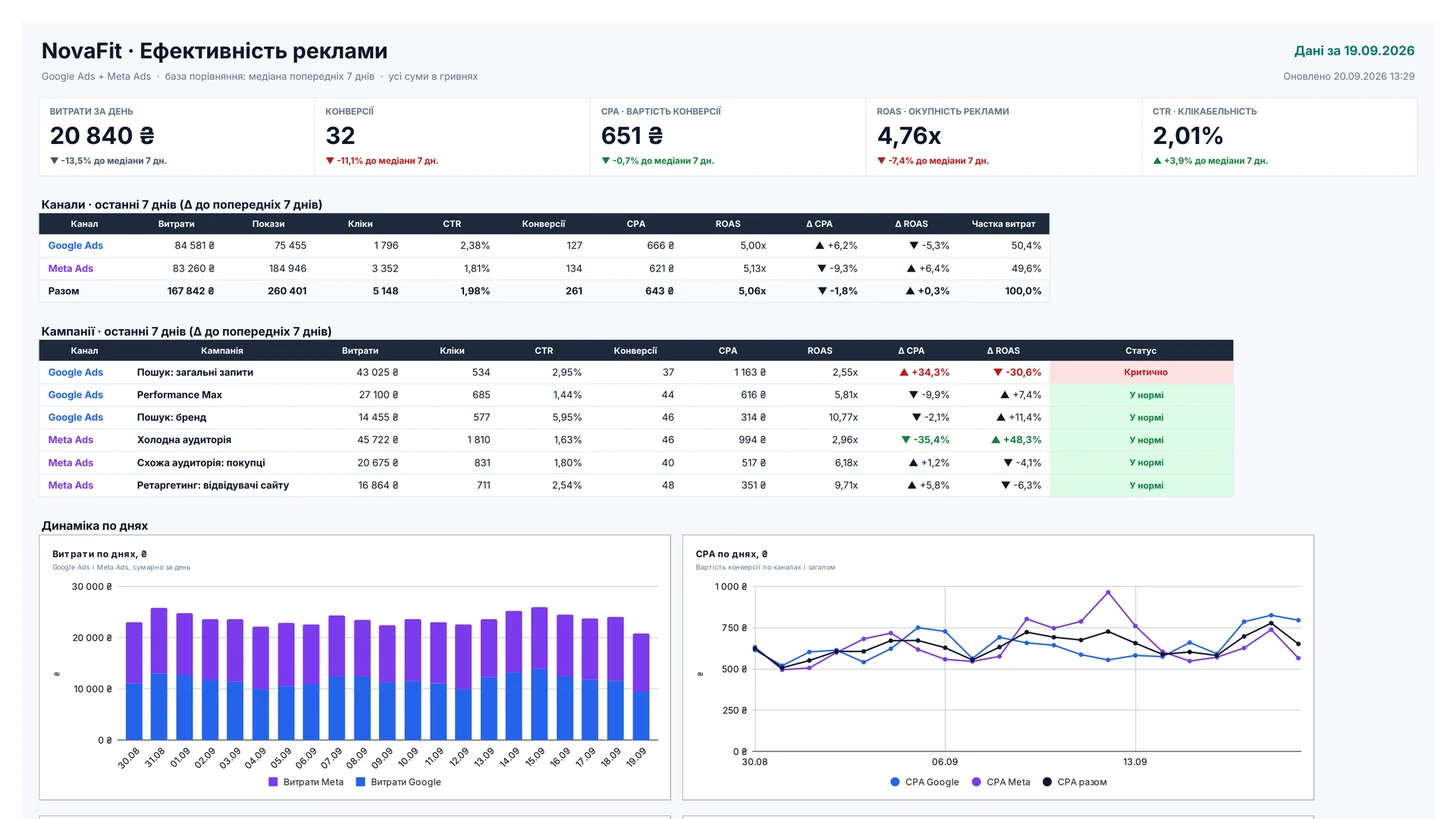Click У нормі status in Performance Max row

click(x=1141, y=395)
